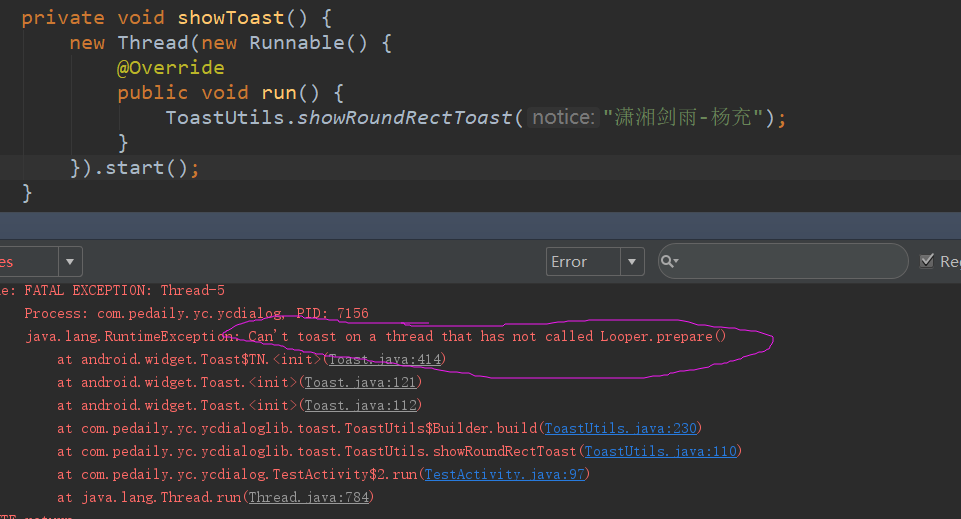
Task: Open link Toast.java:414
Action: 384,360
